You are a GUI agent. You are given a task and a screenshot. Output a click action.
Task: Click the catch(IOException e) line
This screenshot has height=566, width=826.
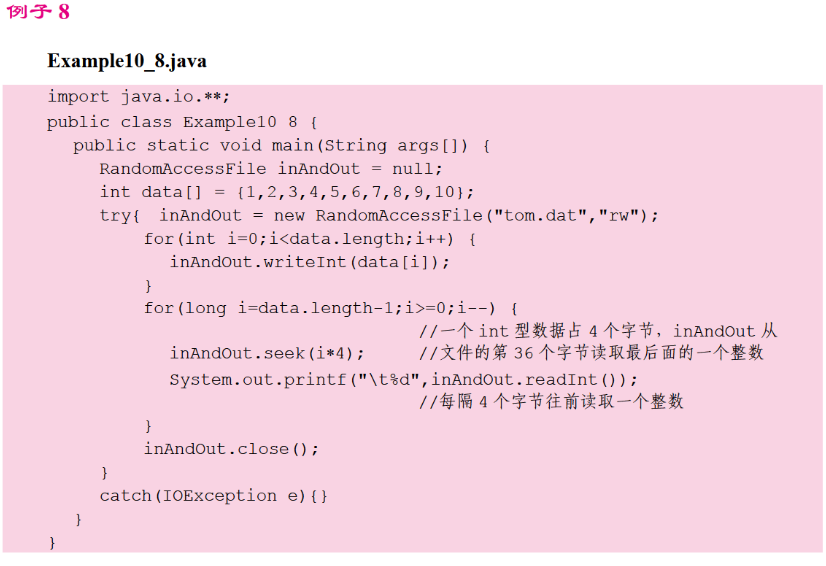click(x=213, y=496)
